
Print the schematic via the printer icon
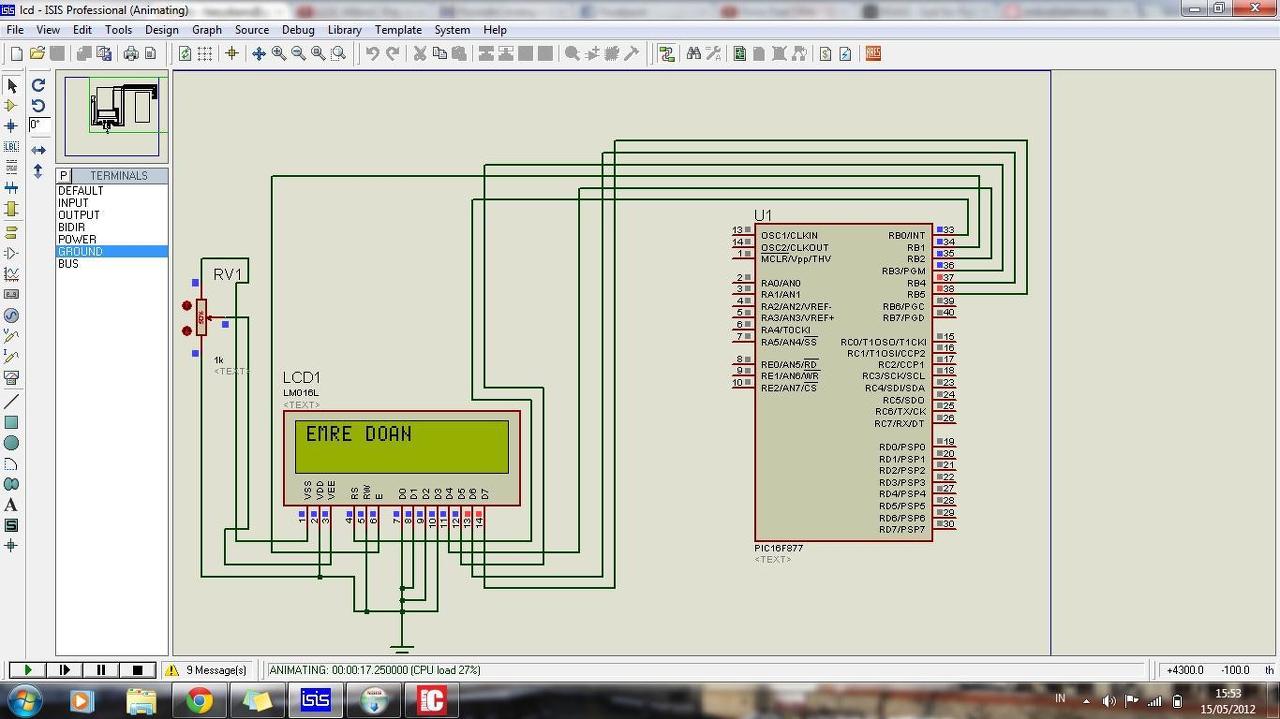coord(131,54)
